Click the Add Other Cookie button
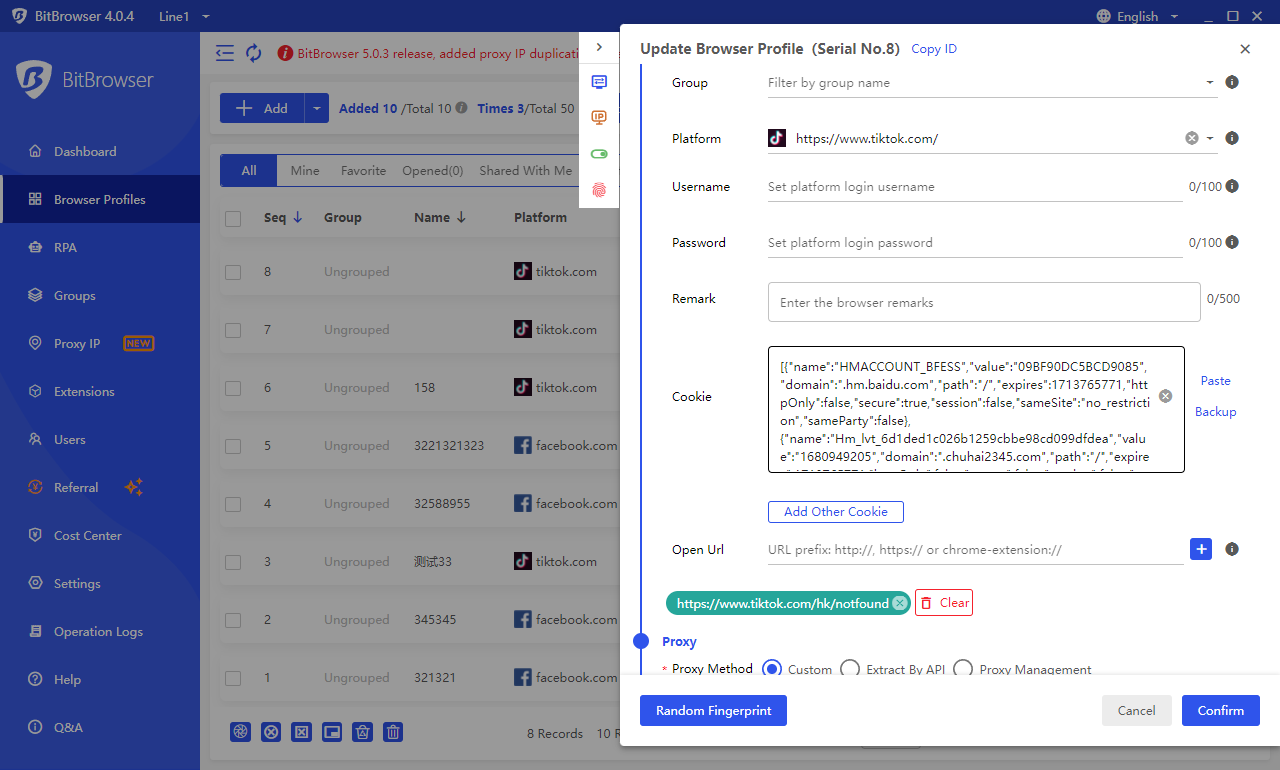This screenshot has width=1280, height=770. [836, 512]
